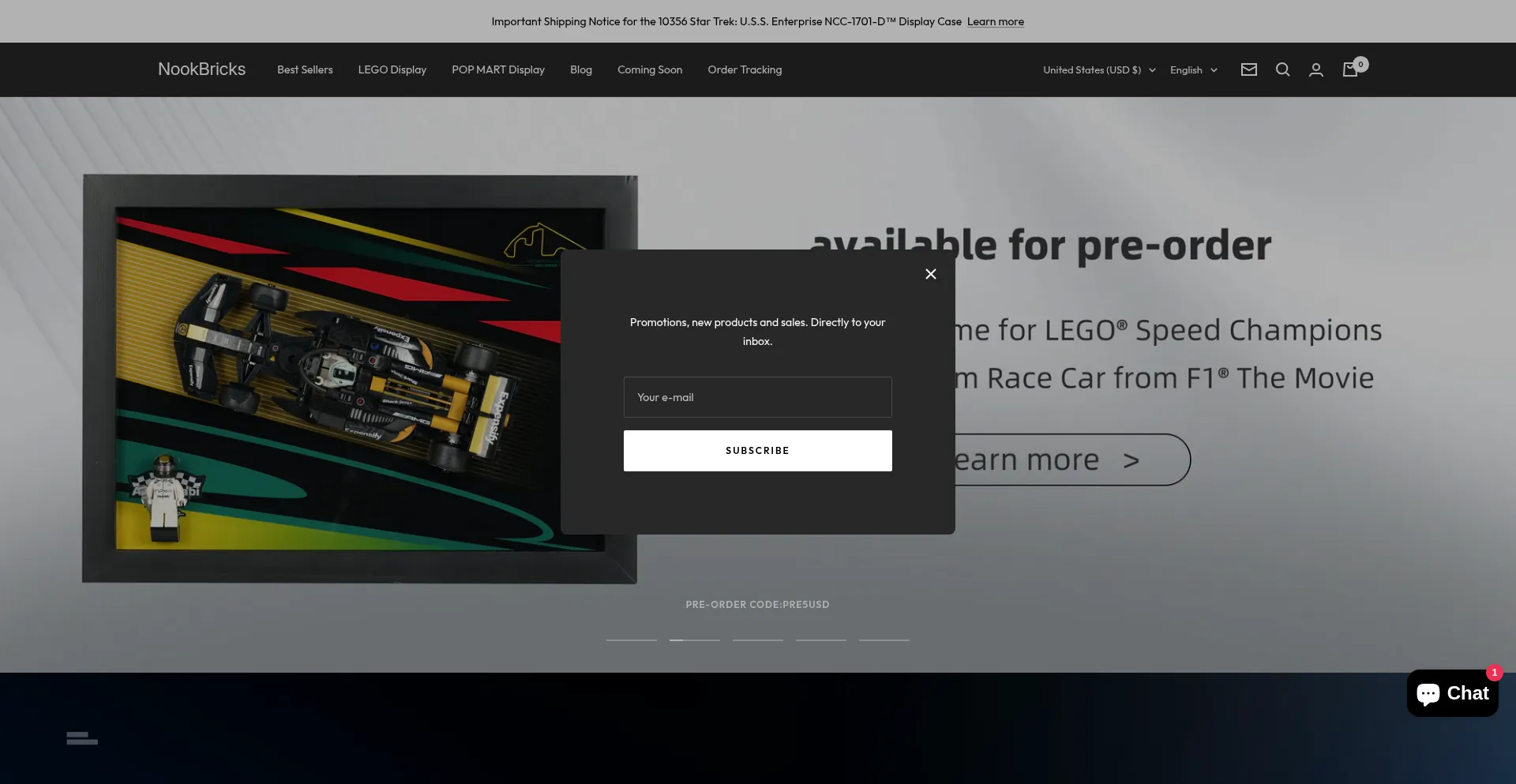The width and height of the screenshot is (1516, 784).
Task: Open the newsletter envelope icon in header
Action: coord(1248,69)
